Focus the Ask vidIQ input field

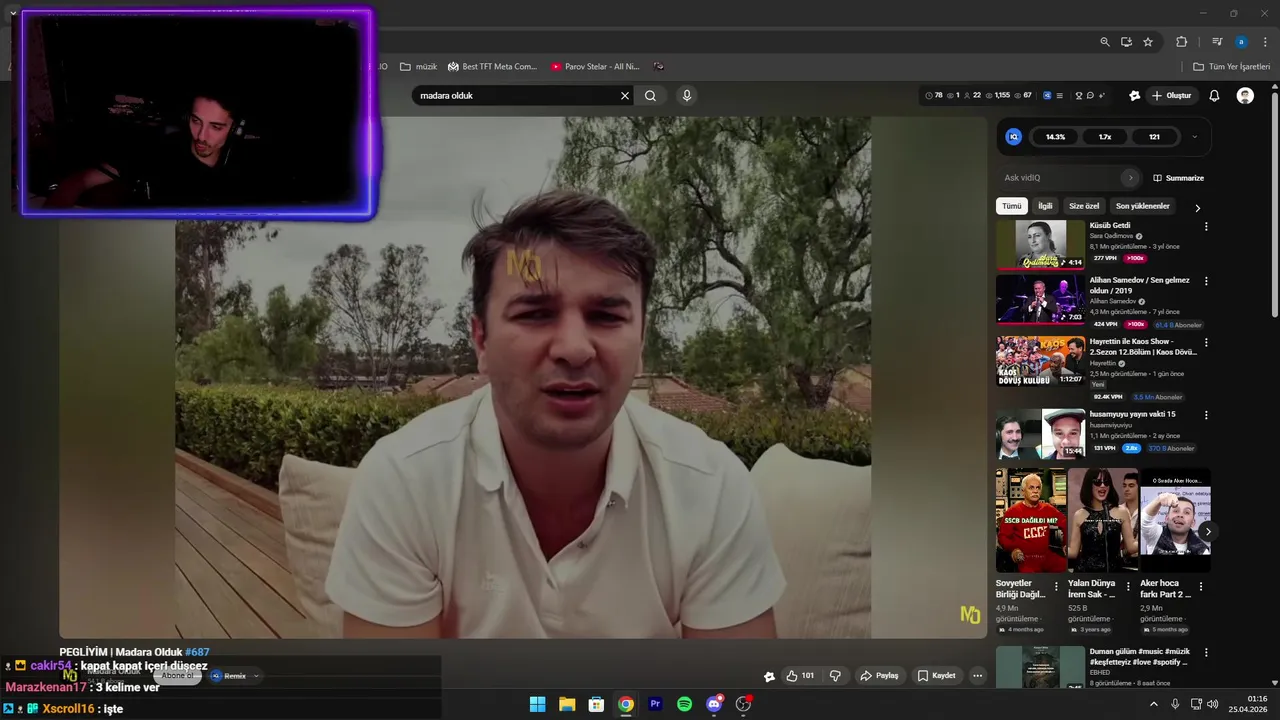[x=1060, y=178]
